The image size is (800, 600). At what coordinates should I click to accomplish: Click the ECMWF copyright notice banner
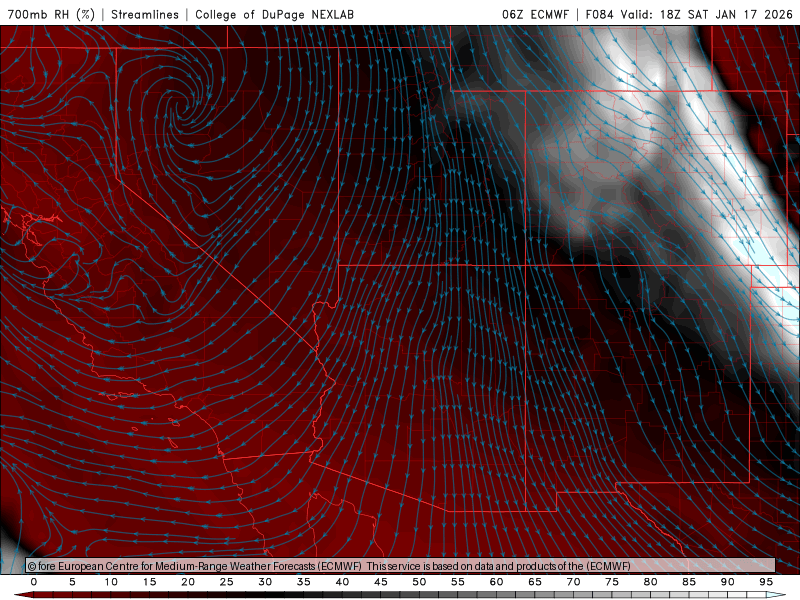(x=401, y=566)
